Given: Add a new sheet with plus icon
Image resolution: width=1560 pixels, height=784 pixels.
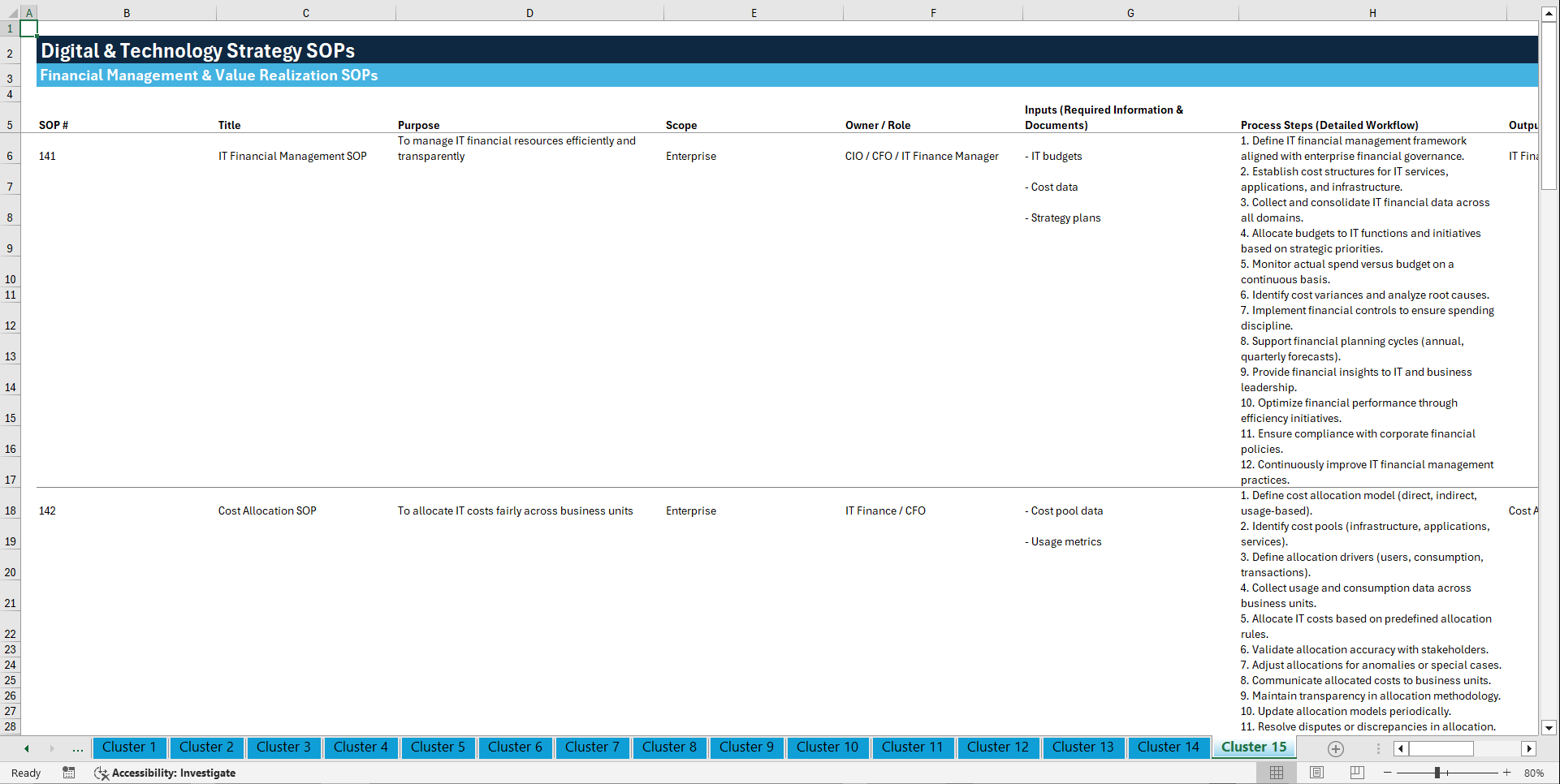Looking at the screenshot, I should click(1336, 748).
